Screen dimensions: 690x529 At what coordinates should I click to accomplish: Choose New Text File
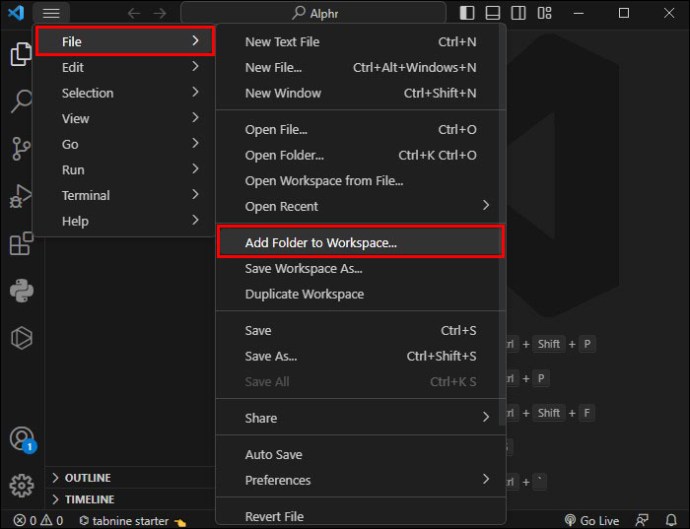coord(360,41)
